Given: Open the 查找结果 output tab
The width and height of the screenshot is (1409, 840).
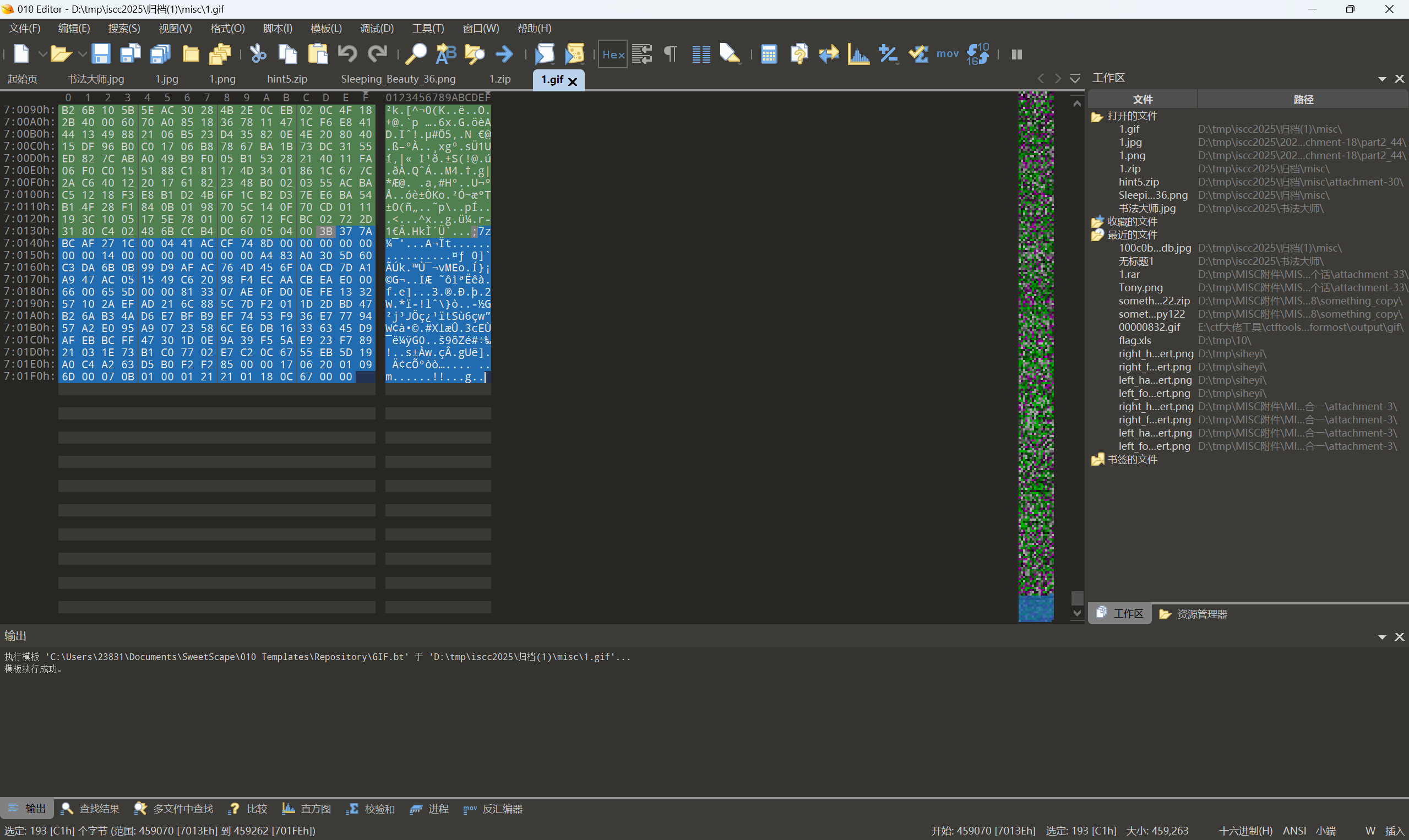Looking at the screenshot, I should (x=90, y=808).
